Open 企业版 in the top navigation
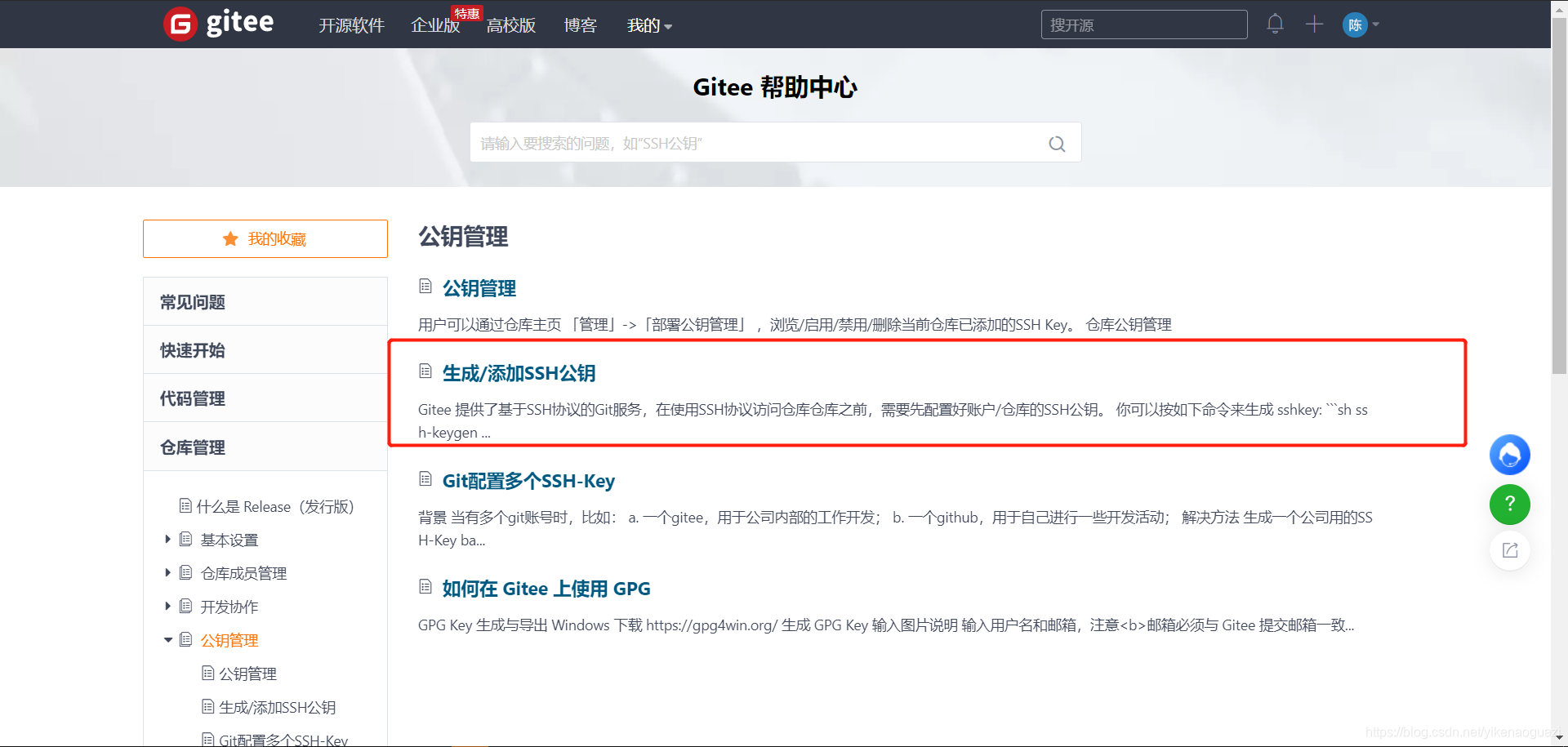This screenshot has width=1568, height=747. point(435,25)
